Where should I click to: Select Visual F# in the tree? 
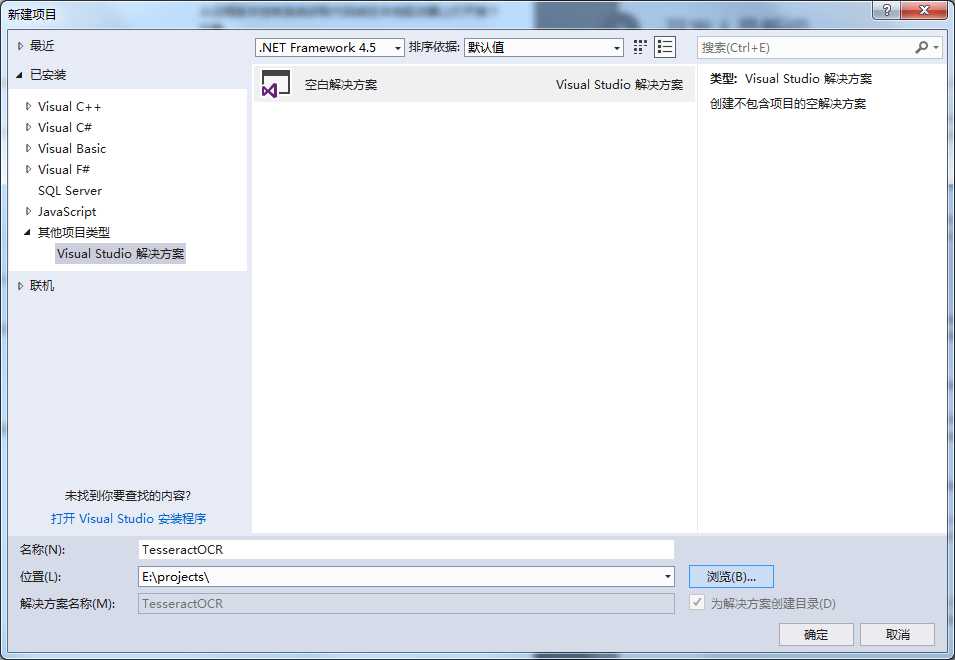pos(64,169)
